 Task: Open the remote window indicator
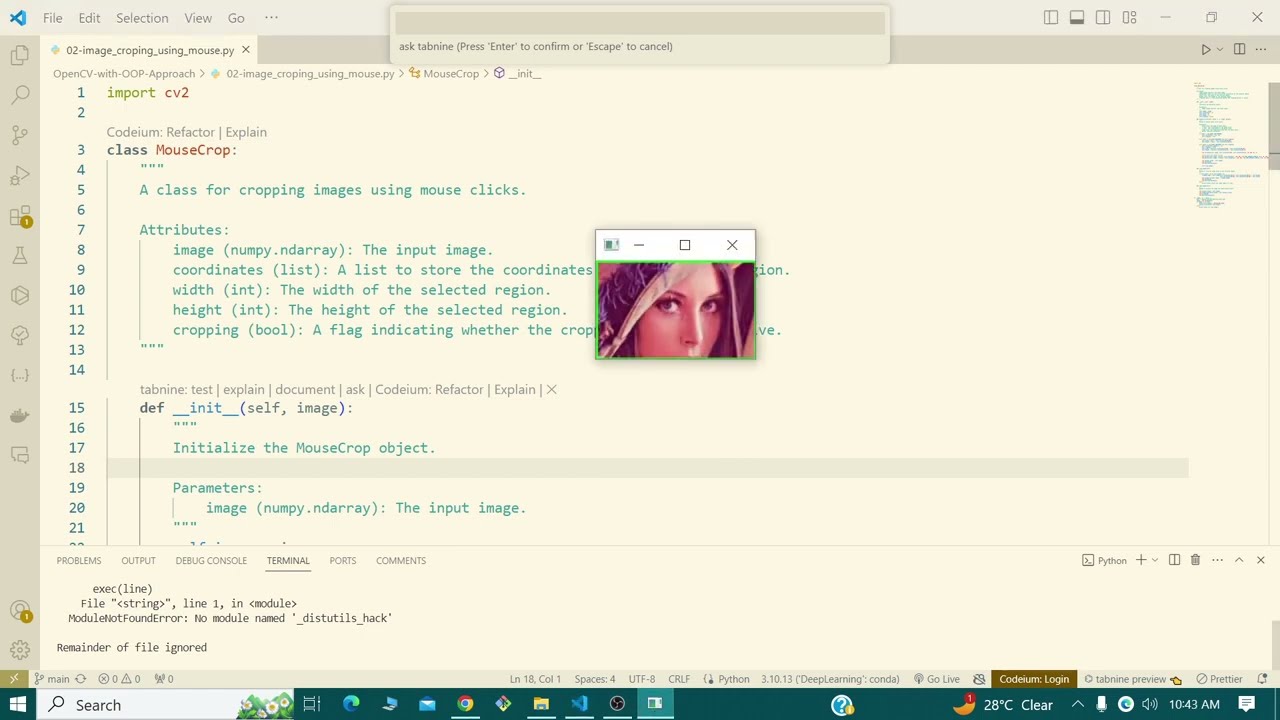[14, 679]
